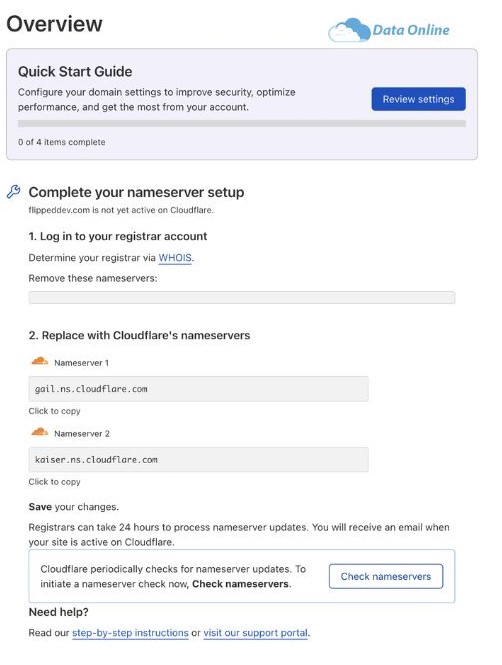This screenshot has height=665, width=502.
Task: Open the WHOIS link
Action: 175,258
